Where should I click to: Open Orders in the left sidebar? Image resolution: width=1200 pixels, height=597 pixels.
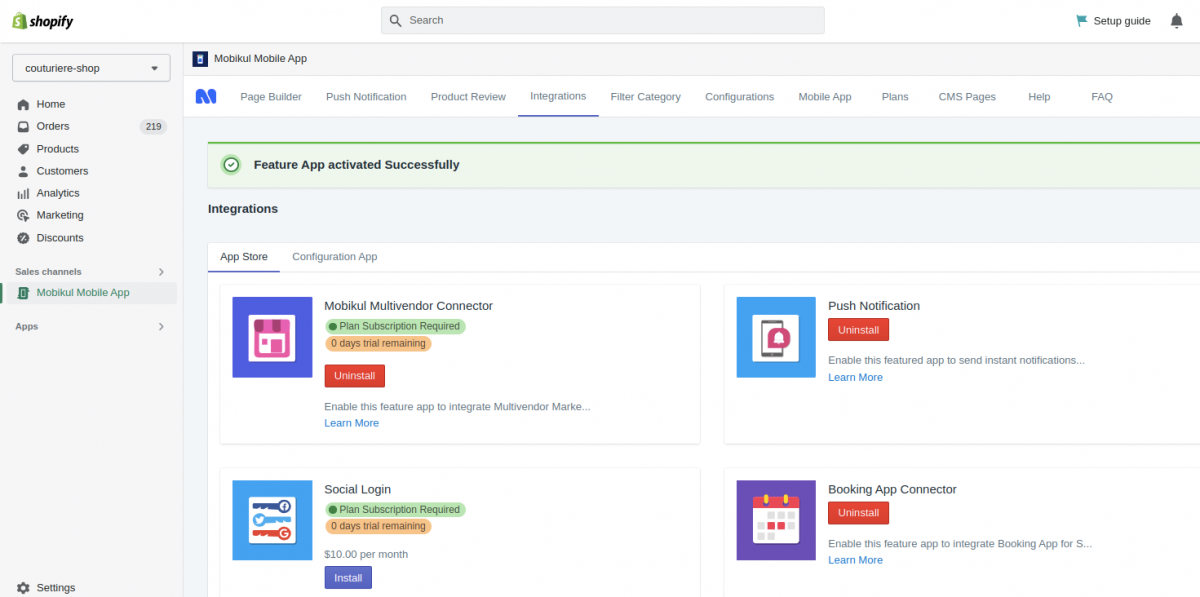(53, 126)
